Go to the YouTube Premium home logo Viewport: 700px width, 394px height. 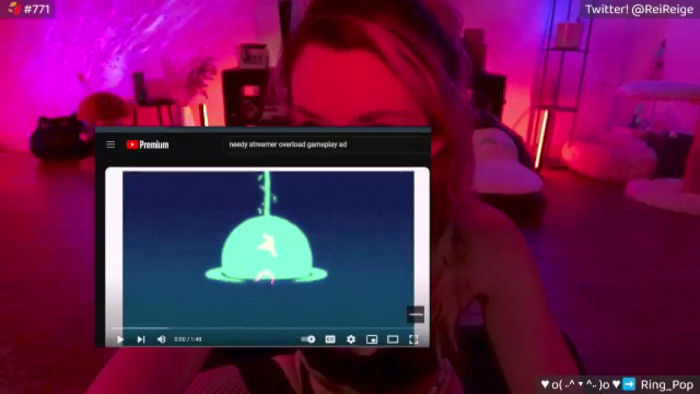pos(148,145)
